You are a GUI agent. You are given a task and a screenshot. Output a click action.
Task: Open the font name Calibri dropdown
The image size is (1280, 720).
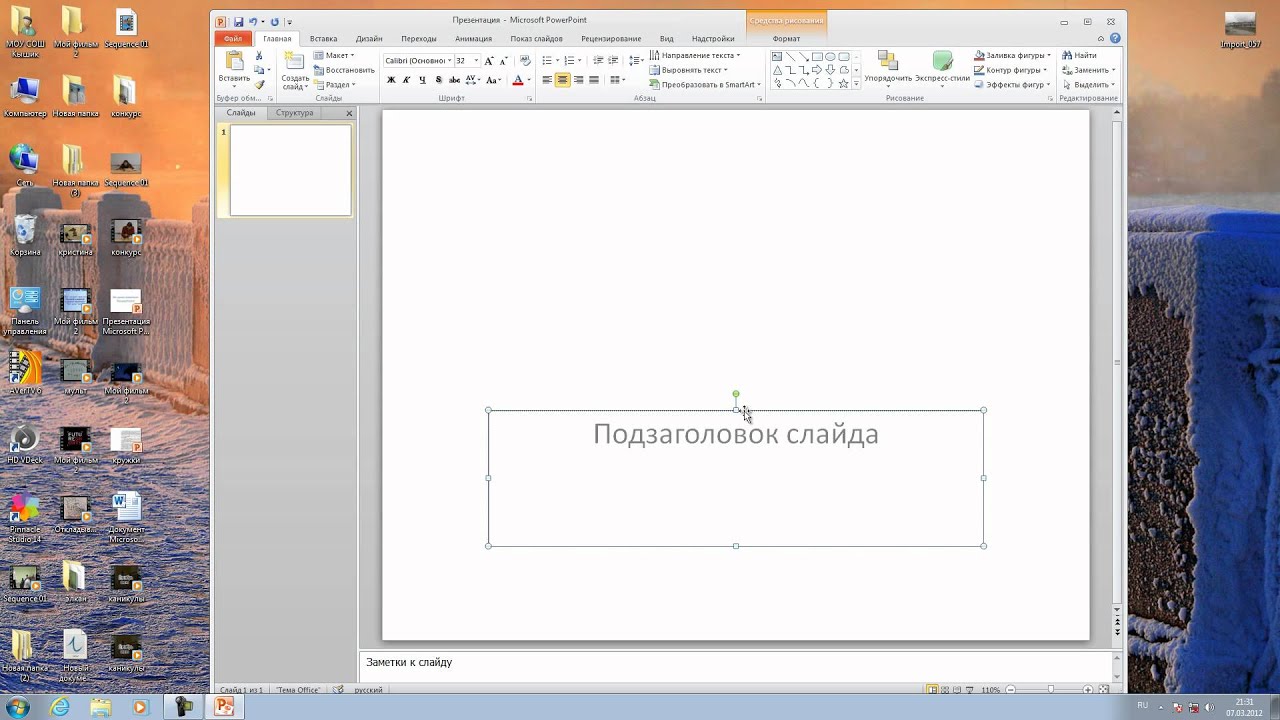tap(449, 61)
